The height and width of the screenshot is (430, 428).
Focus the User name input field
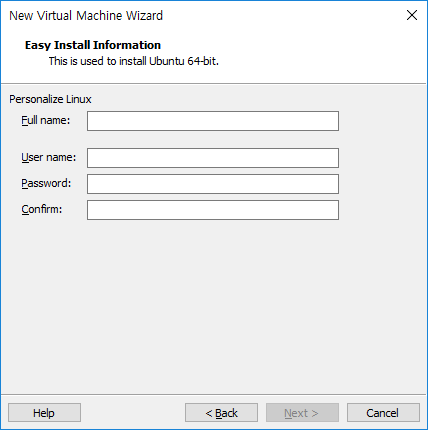[213, 158]
